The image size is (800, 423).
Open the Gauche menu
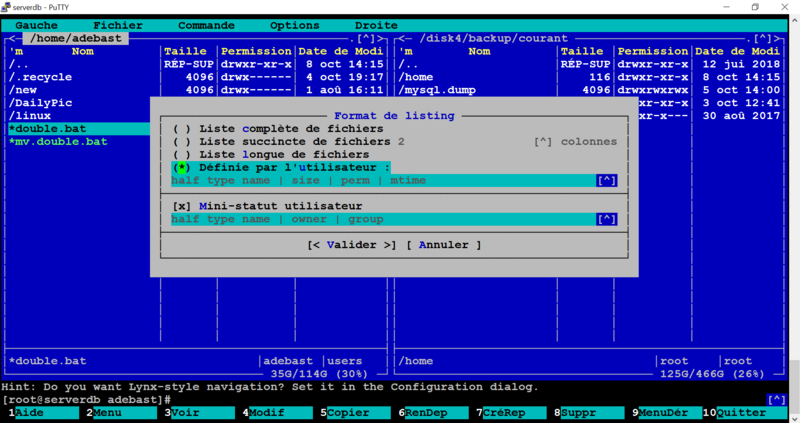(36, 26)
